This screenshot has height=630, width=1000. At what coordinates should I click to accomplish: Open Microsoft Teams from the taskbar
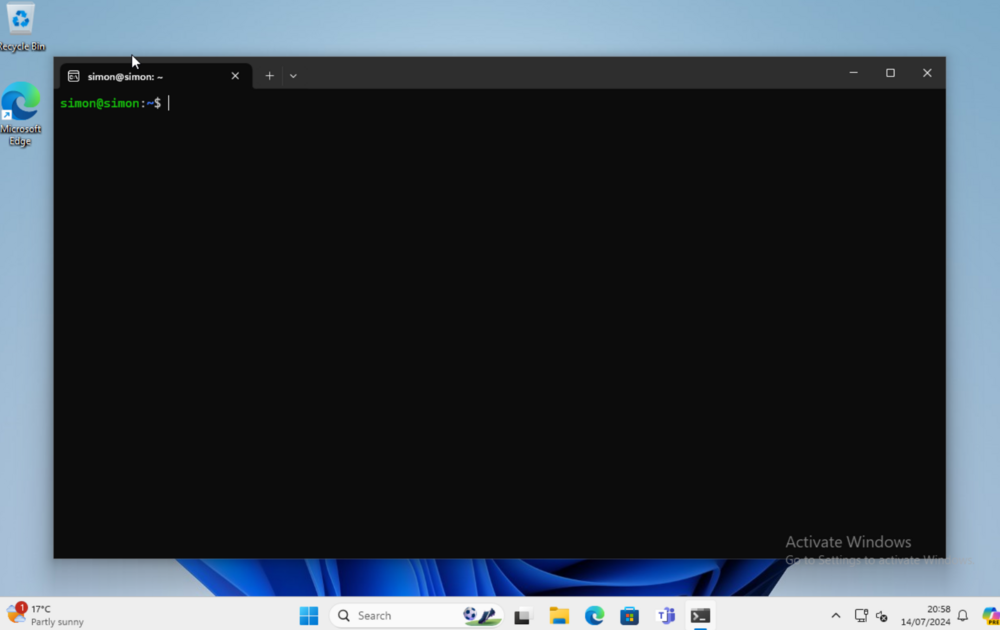click(665, 616)
